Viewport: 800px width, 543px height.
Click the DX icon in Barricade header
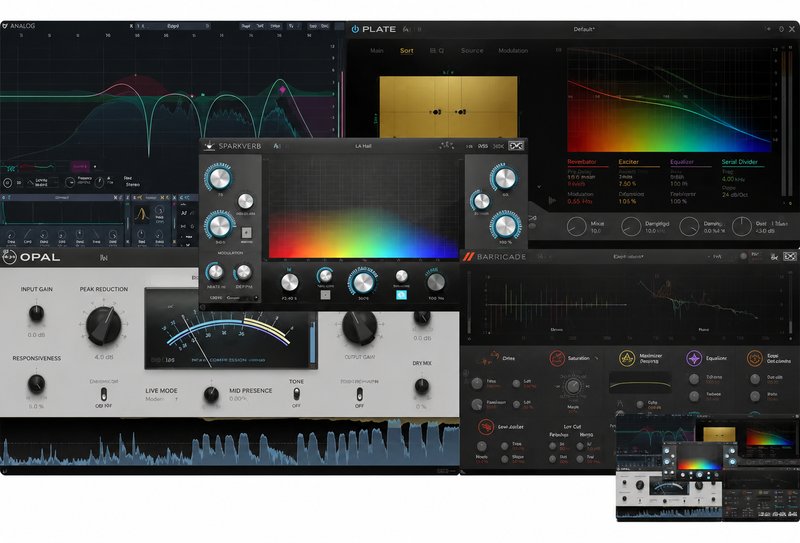tap(790, 257)
